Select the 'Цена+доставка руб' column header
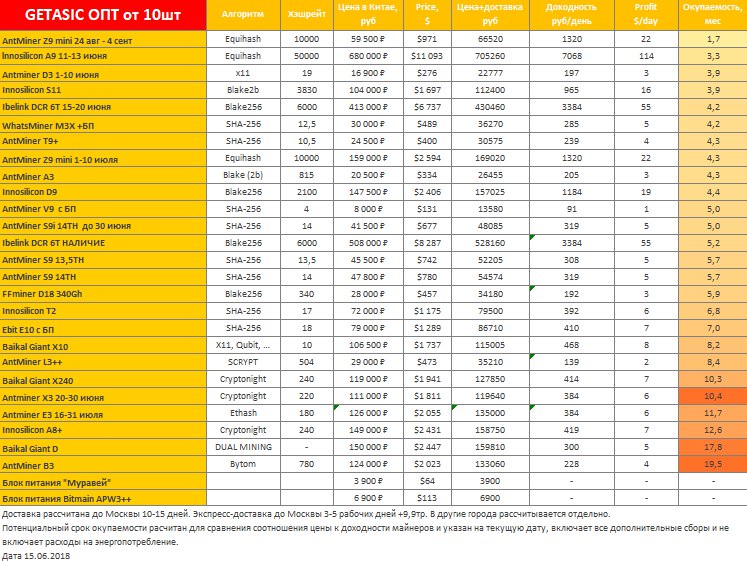The width and height of the screenshot is (747, 562). tap(490, 15)
